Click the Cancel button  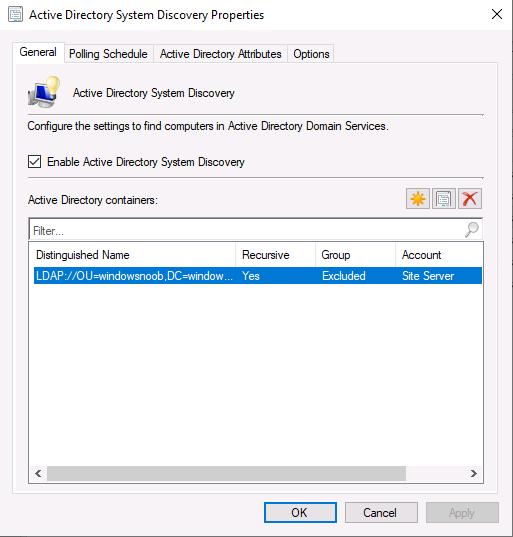[381, 512]
